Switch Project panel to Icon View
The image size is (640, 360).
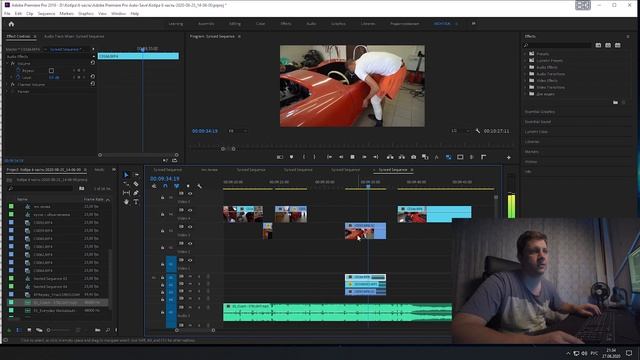[x=29, y=330]
